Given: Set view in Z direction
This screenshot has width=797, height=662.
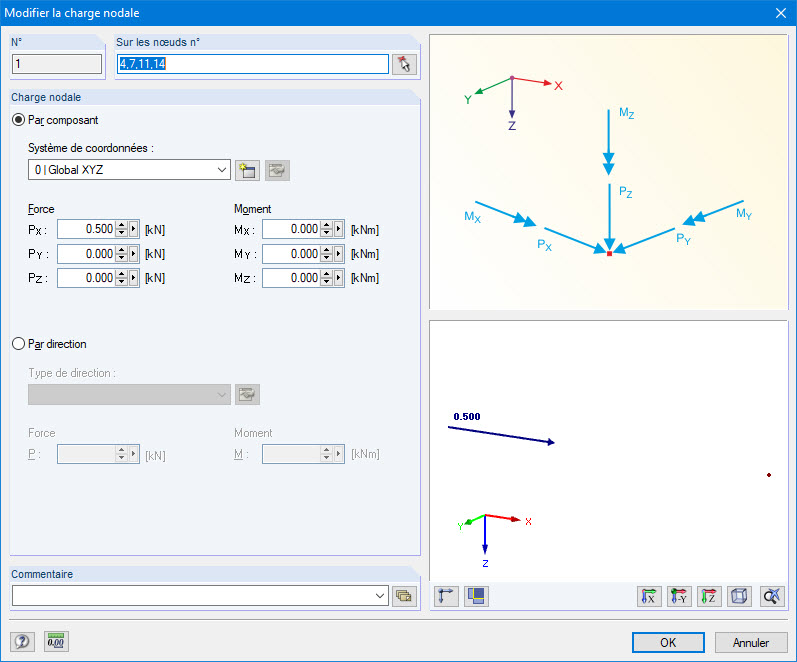Looking at the screenshot, I should coord(709,596).
